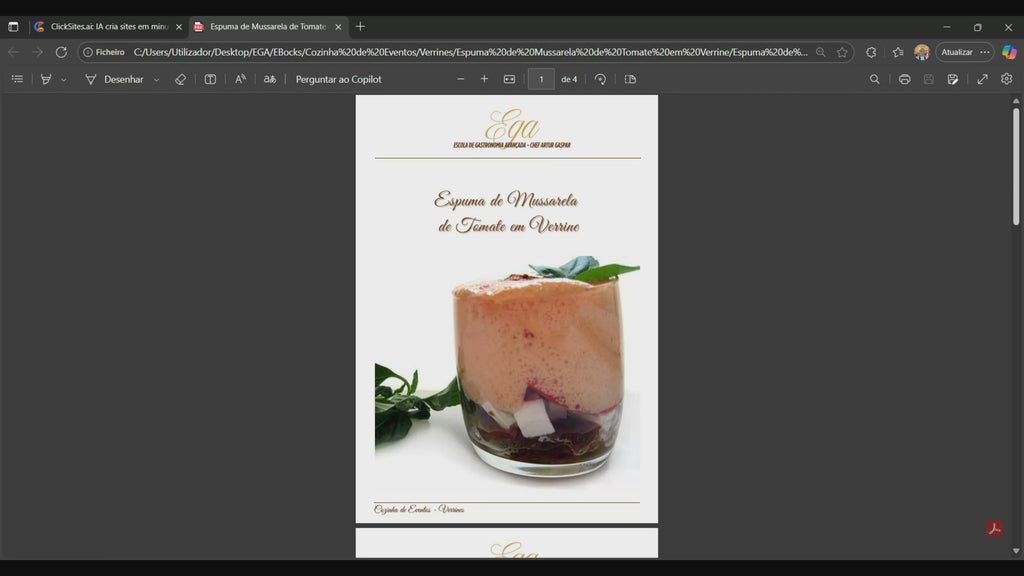Open page view settings
The height and width of the screenshot is (576, 1024).
629,79
